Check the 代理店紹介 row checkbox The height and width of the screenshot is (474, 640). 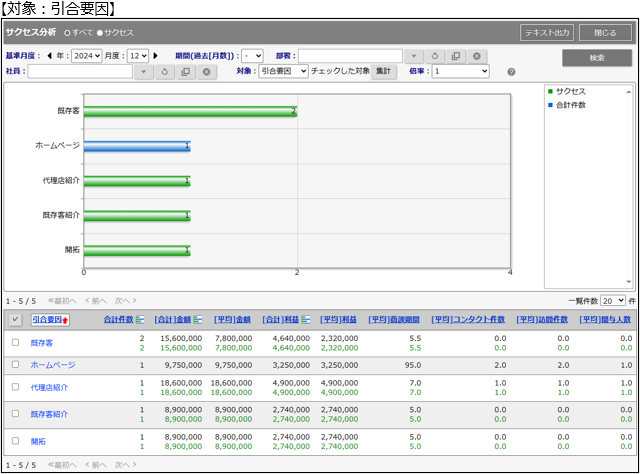click(16, 387)
